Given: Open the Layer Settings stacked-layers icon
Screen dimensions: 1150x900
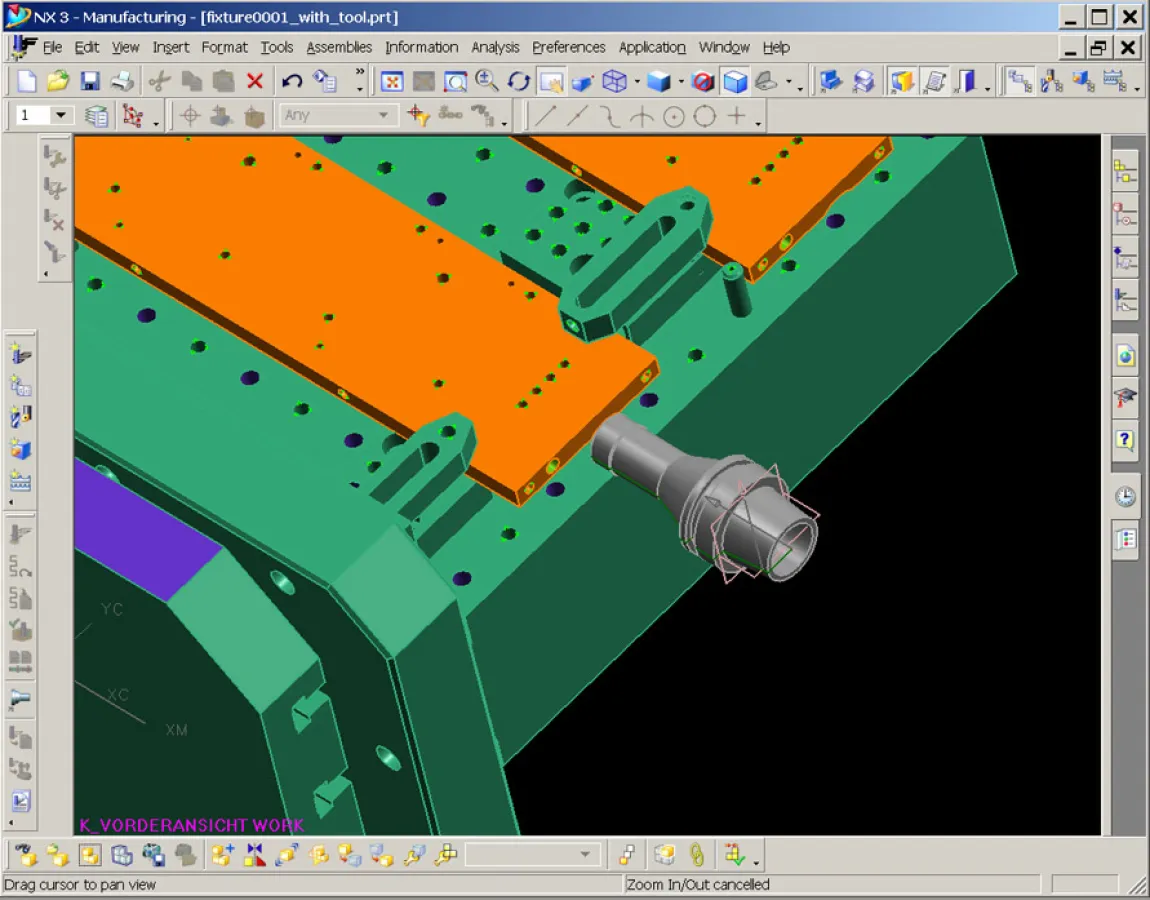Looking at the screenshot, I should (96, 115).
